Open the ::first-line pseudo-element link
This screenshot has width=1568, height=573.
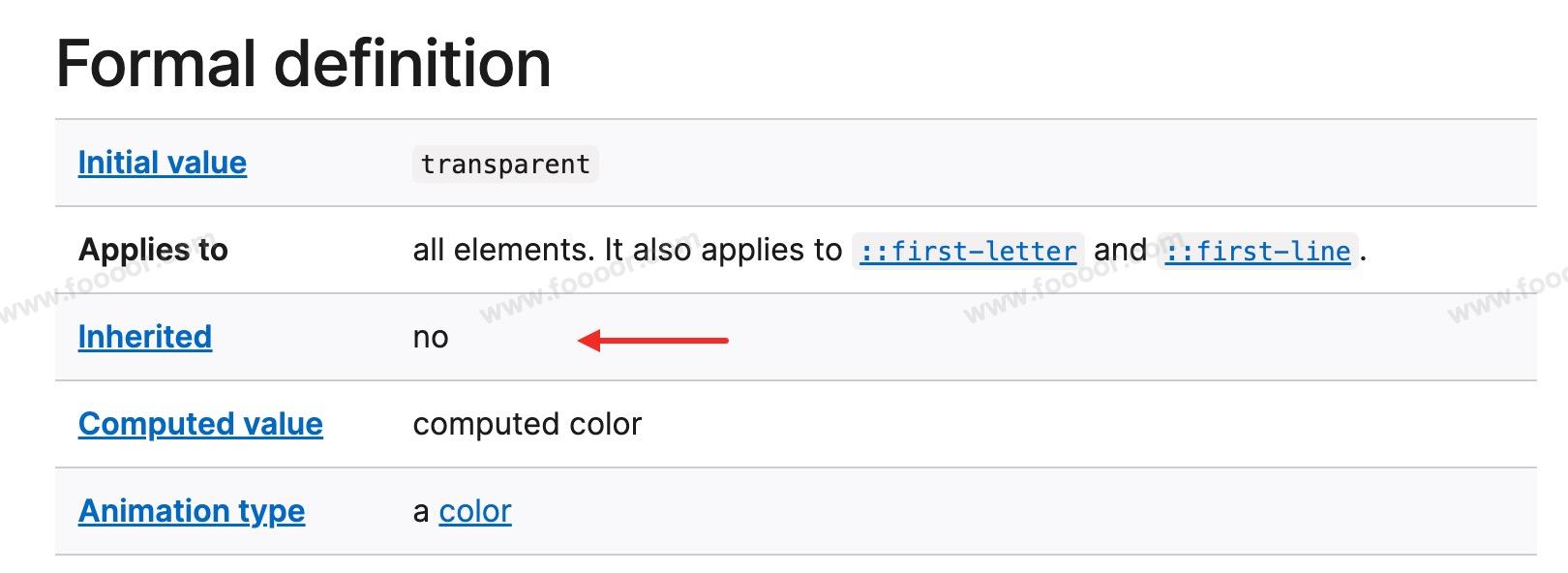click(1257, 251)
